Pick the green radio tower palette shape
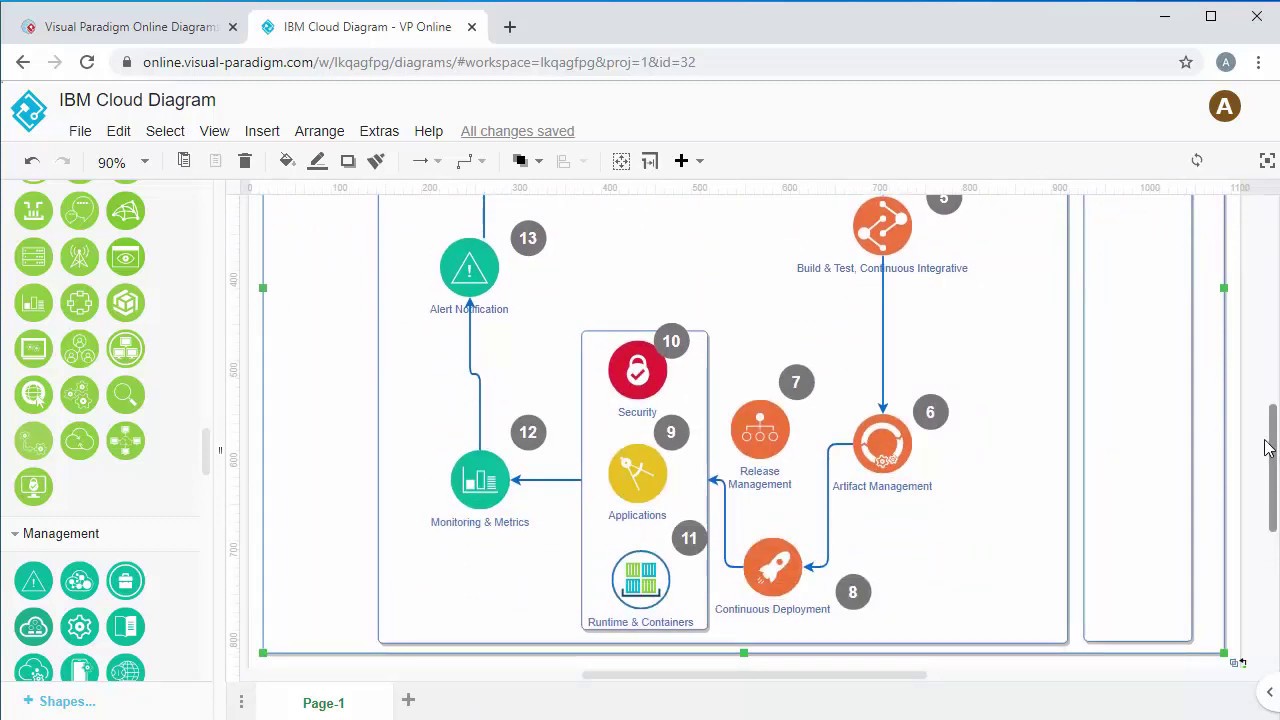1280x720 pixels. click(x=79, y=257)
